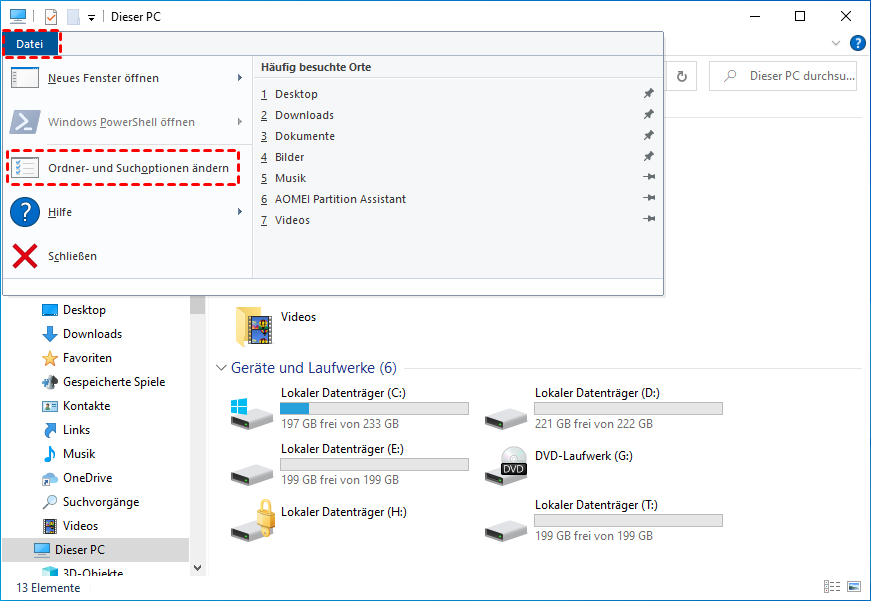This screenshot has width=871, height=601.
Task: Select OneDrive in the navigation pane
Action: [x=87, y=478]
